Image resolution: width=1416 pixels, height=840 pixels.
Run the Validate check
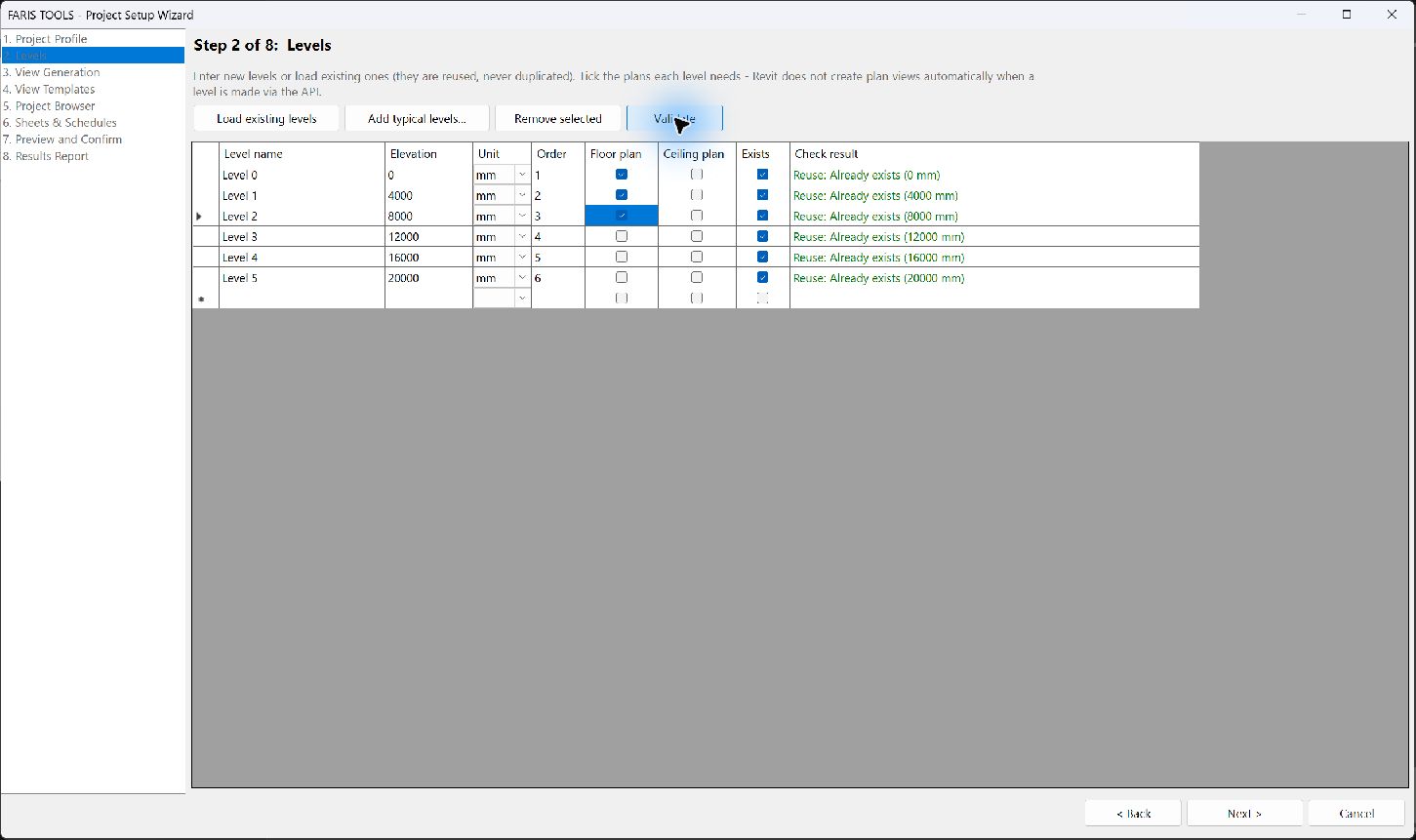674,119
